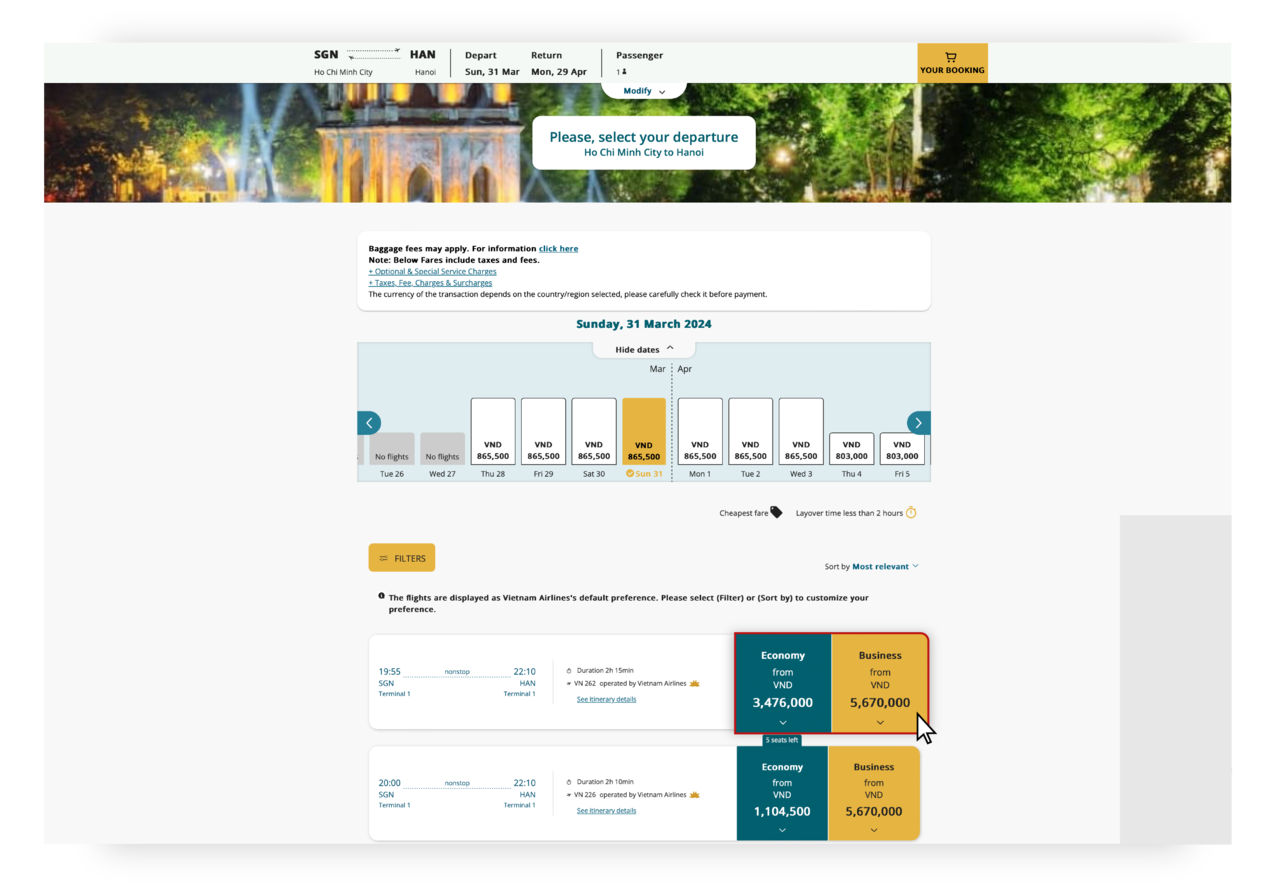
Task: Select the Economy fare for the 19:55 flight
Action: pos(782,683)
